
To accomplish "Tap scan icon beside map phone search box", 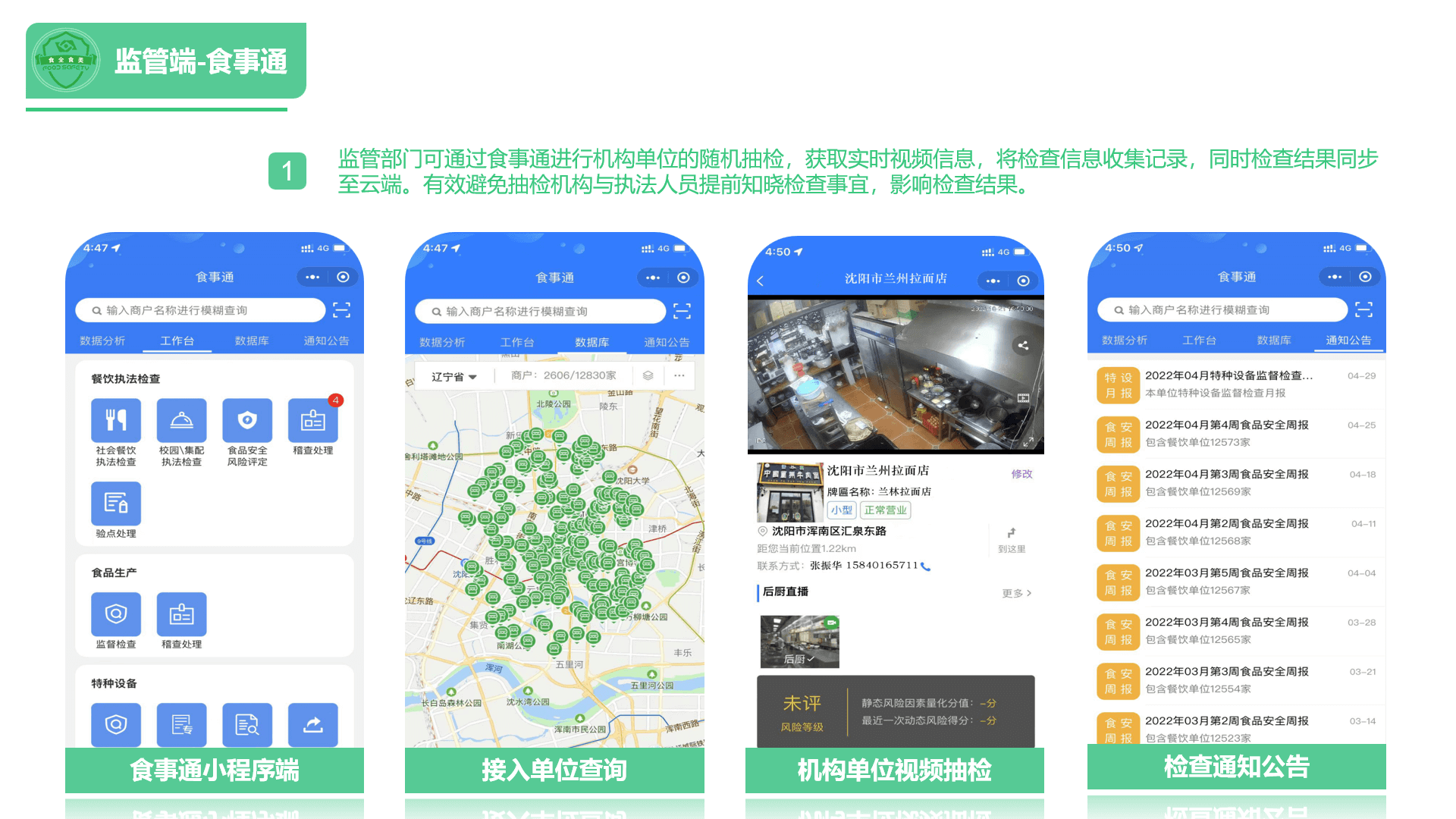I will click(682, 311).
